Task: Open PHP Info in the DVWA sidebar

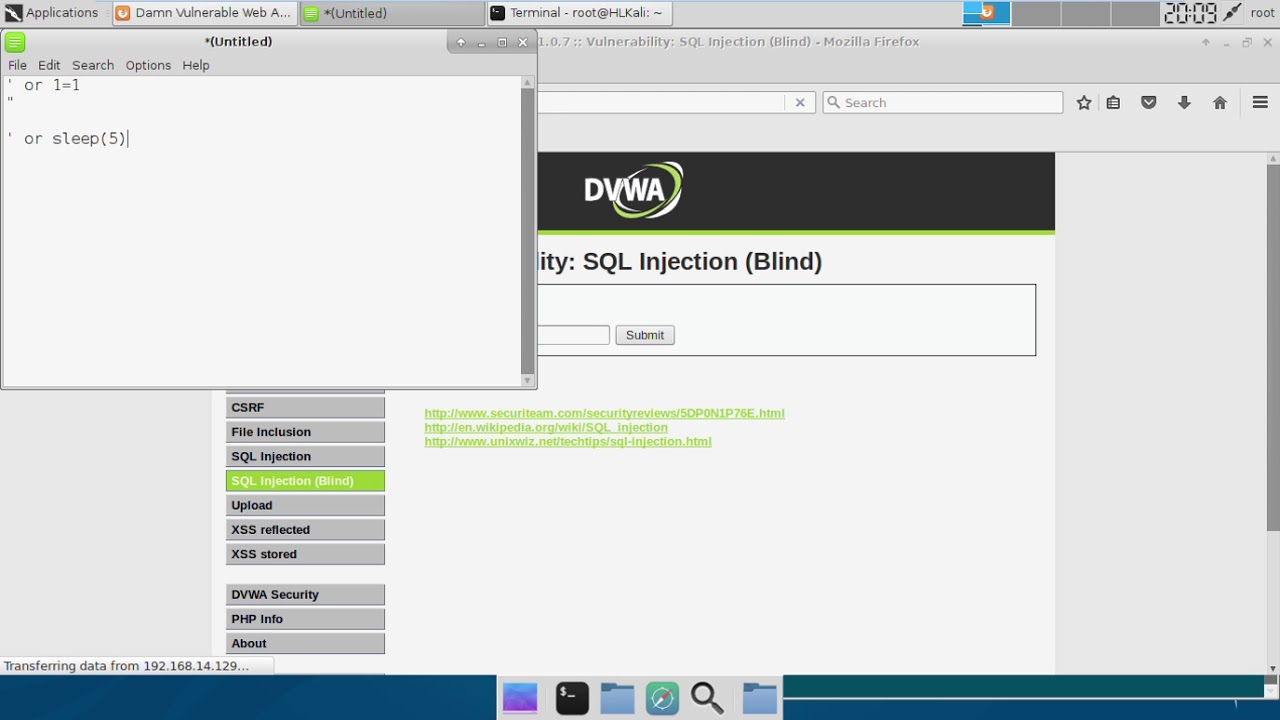Action: coord(305,619)
